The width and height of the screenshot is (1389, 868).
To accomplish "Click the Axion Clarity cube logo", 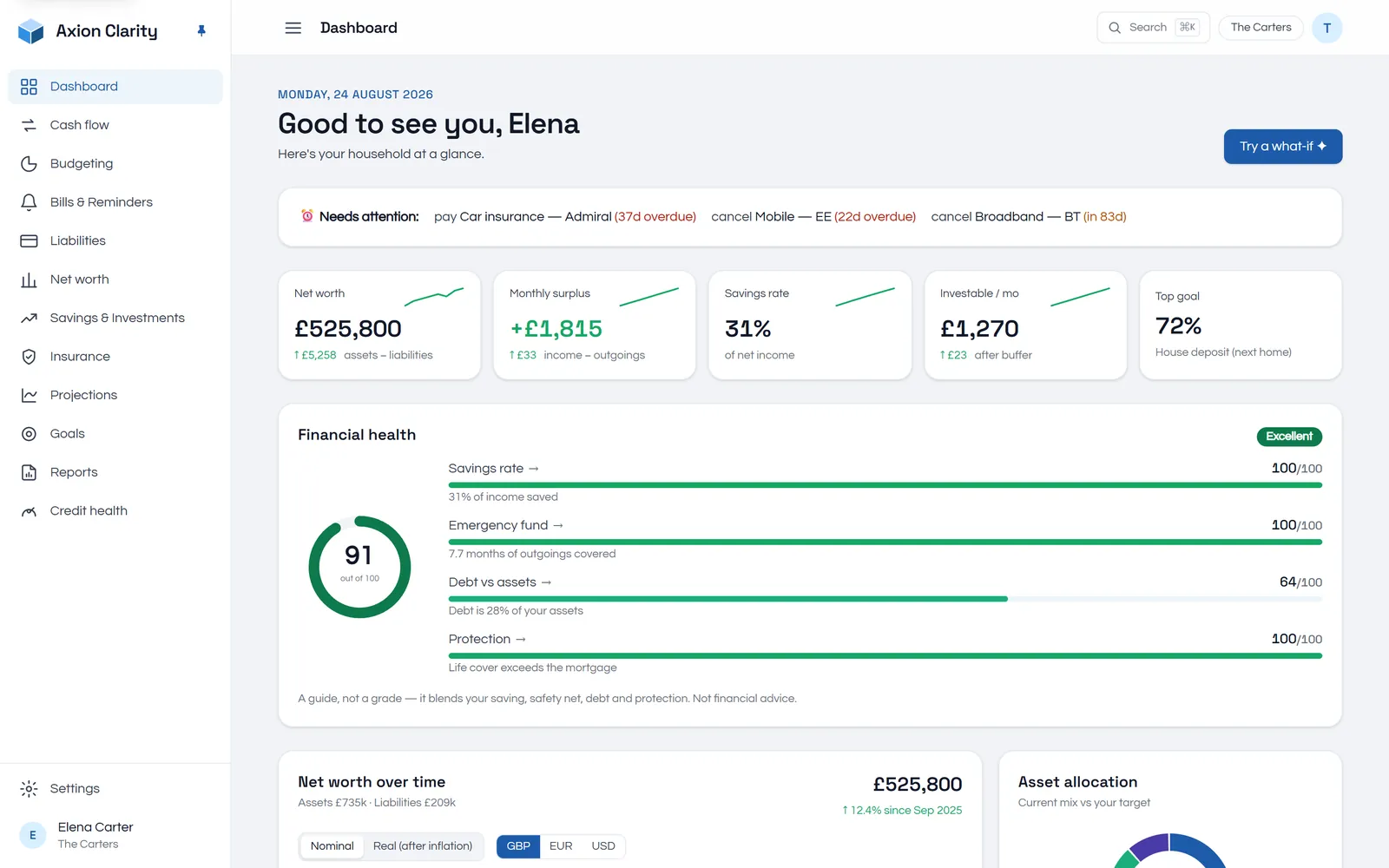I will point(31,31).
